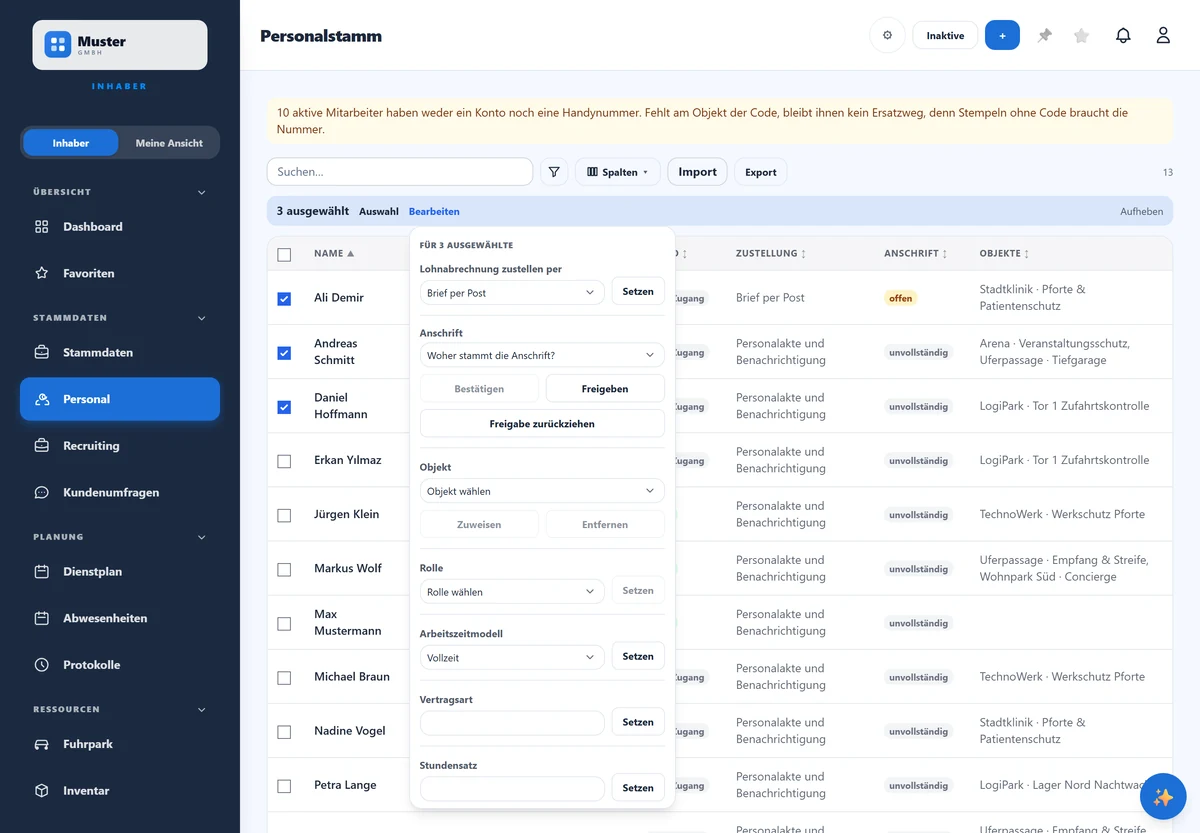Focus the Suchen search field
This screenshot has height=833, width=1200.
click(400, 172)
